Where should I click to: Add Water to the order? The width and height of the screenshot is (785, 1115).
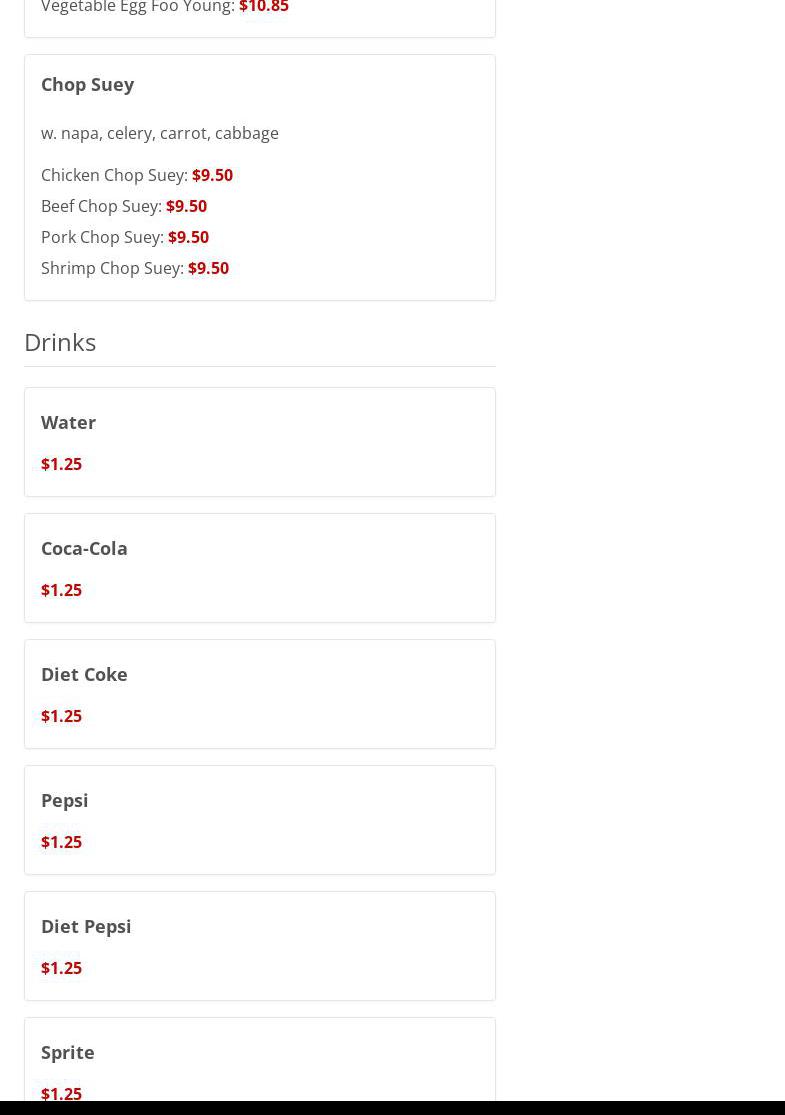pos(68,422)
